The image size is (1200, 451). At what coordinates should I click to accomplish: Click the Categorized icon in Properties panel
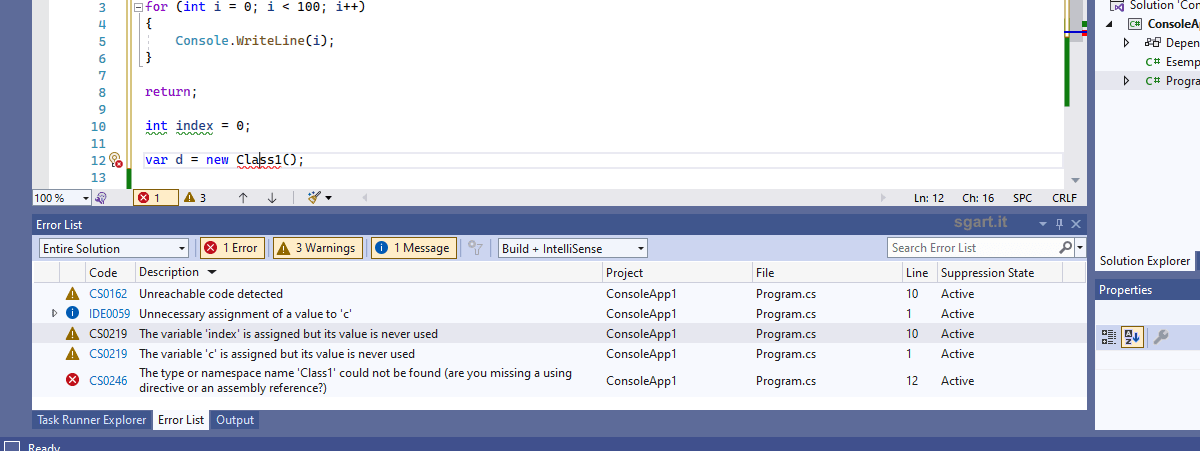point(1109,337)
